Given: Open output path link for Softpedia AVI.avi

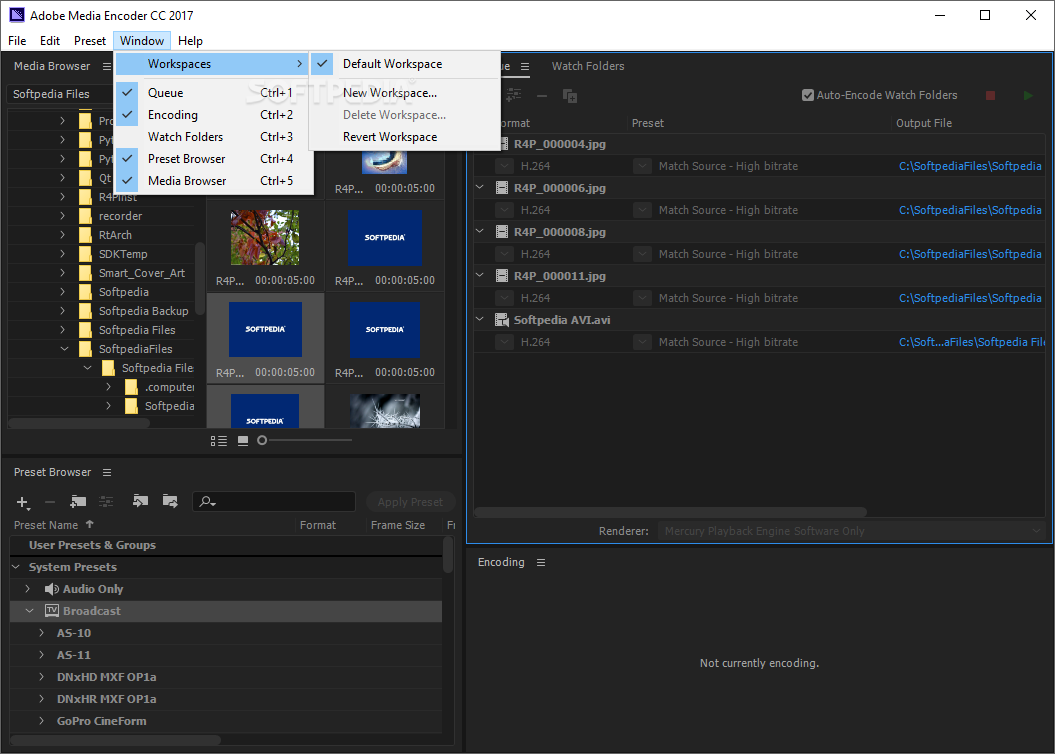Looking at the screenshot, I should pos(972,342).
